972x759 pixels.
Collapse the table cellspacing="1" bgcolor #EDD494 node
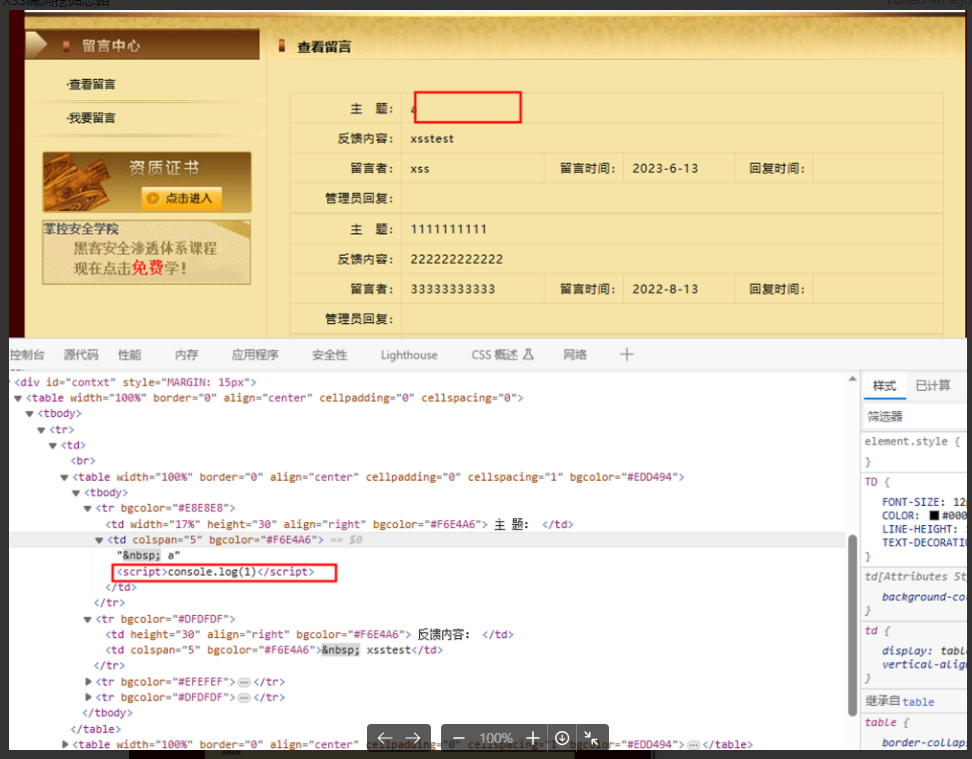point(64,477)
